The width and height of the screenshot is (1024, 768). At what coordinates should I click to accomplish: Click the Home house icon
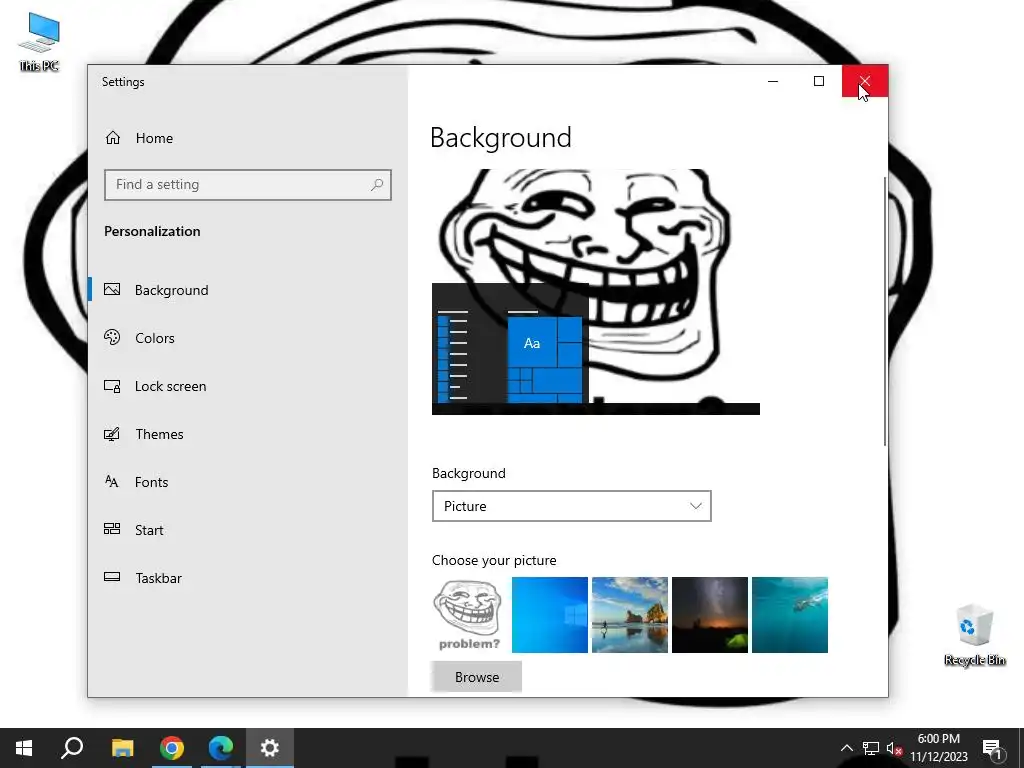(x=113, y=138)
